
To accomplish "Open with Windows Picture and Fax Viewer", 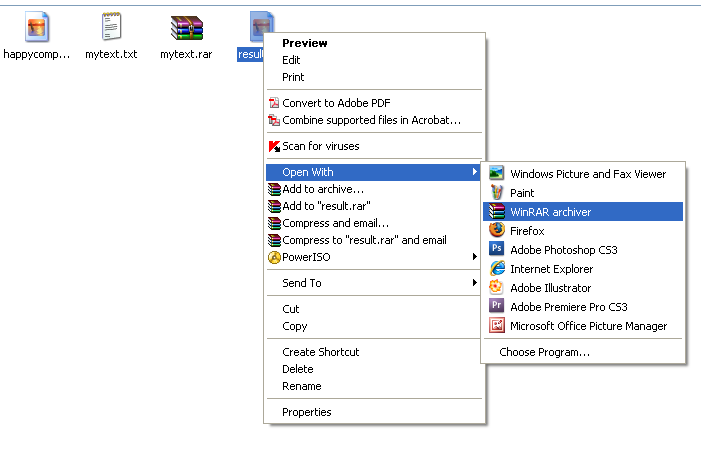I will click(x=583, y=174).
